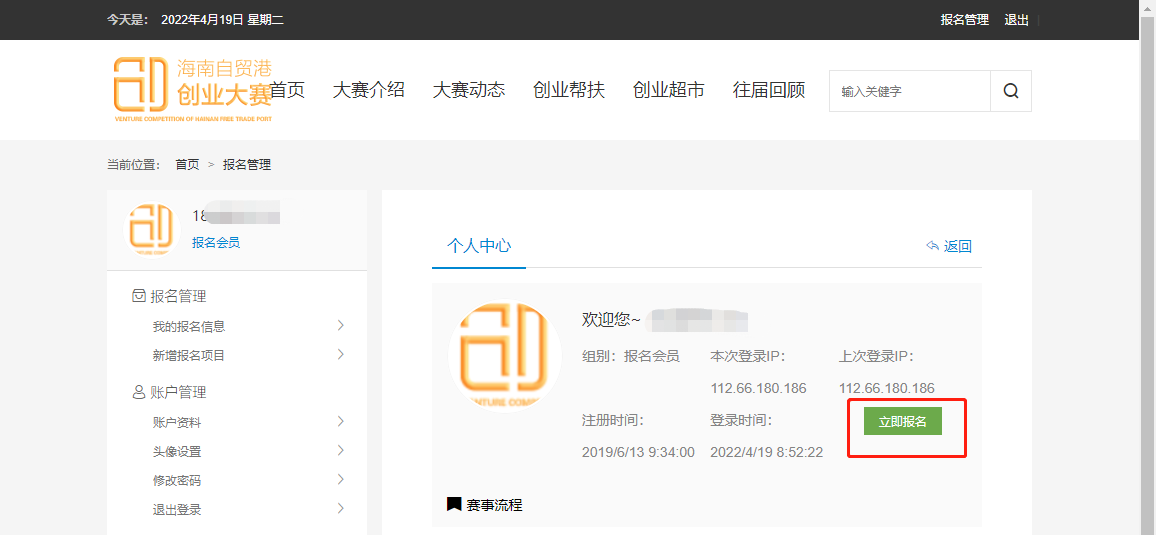Click the 账户管理 person icon in sidebar
Viewport: 1156px width, 535px height.
point(139,392)
